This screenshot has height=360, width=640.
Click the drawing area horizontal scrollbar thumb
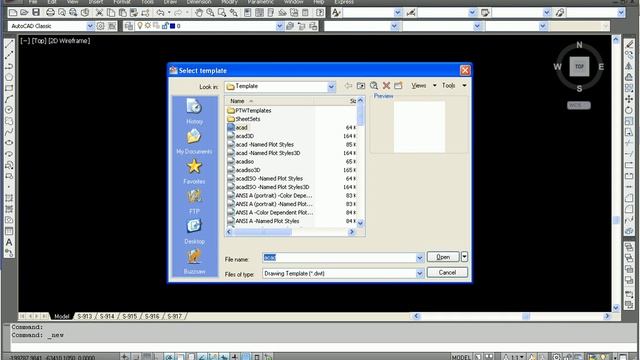[526, 316]
